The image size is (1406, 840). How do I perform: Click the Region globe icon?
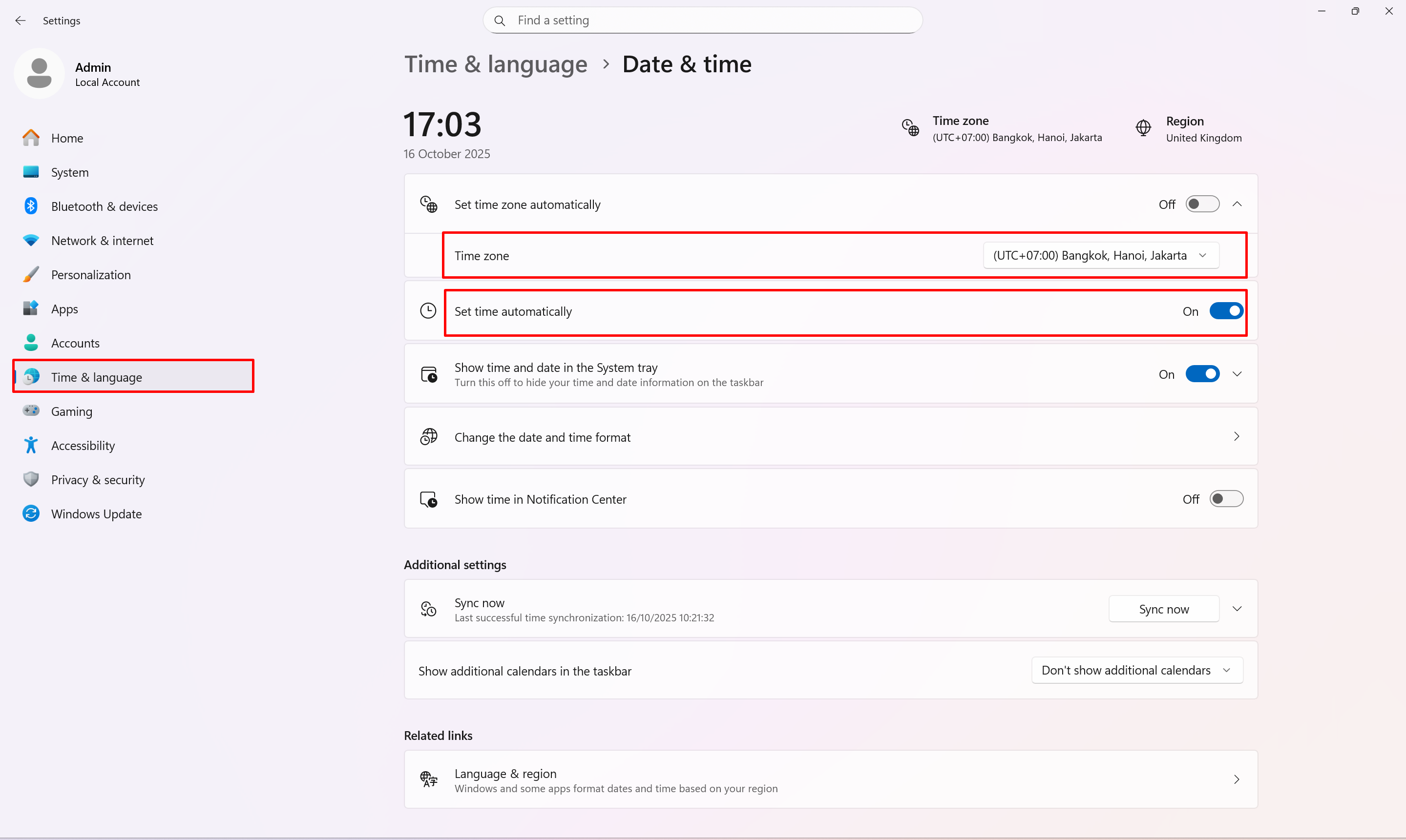(x=1143, y=128)
